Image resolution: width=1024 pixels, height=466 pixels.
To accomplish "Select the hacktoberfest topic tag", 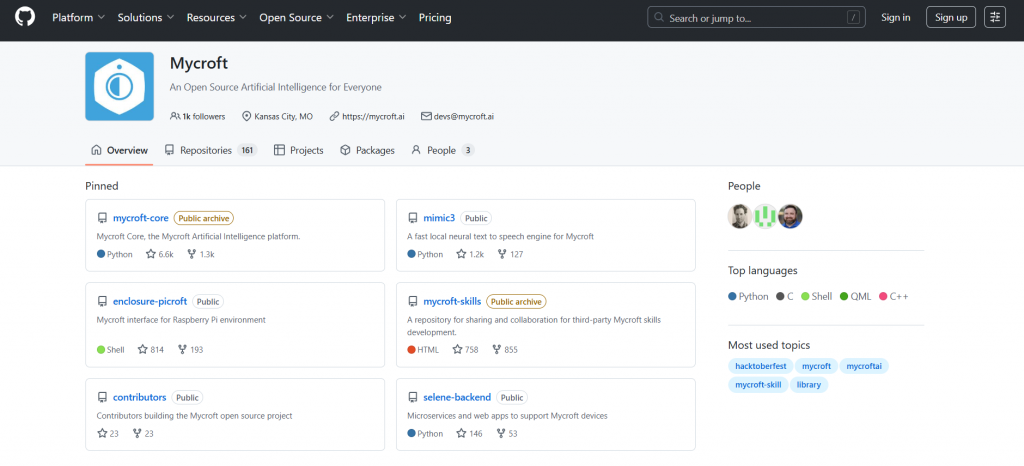I will (761, 366).
